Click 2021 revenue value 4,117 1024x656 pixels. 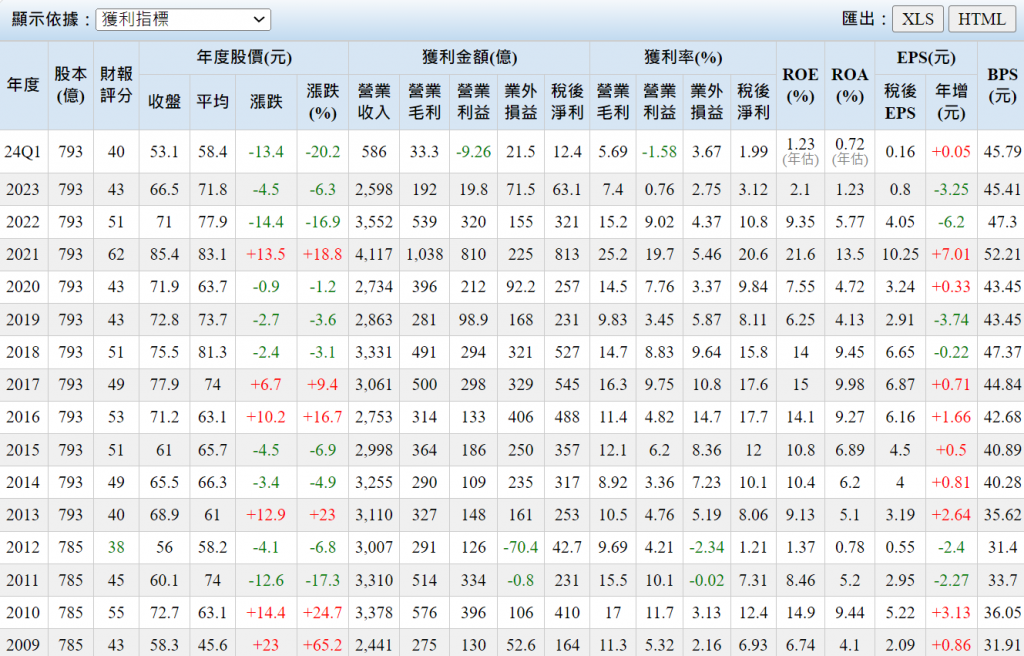374,255
